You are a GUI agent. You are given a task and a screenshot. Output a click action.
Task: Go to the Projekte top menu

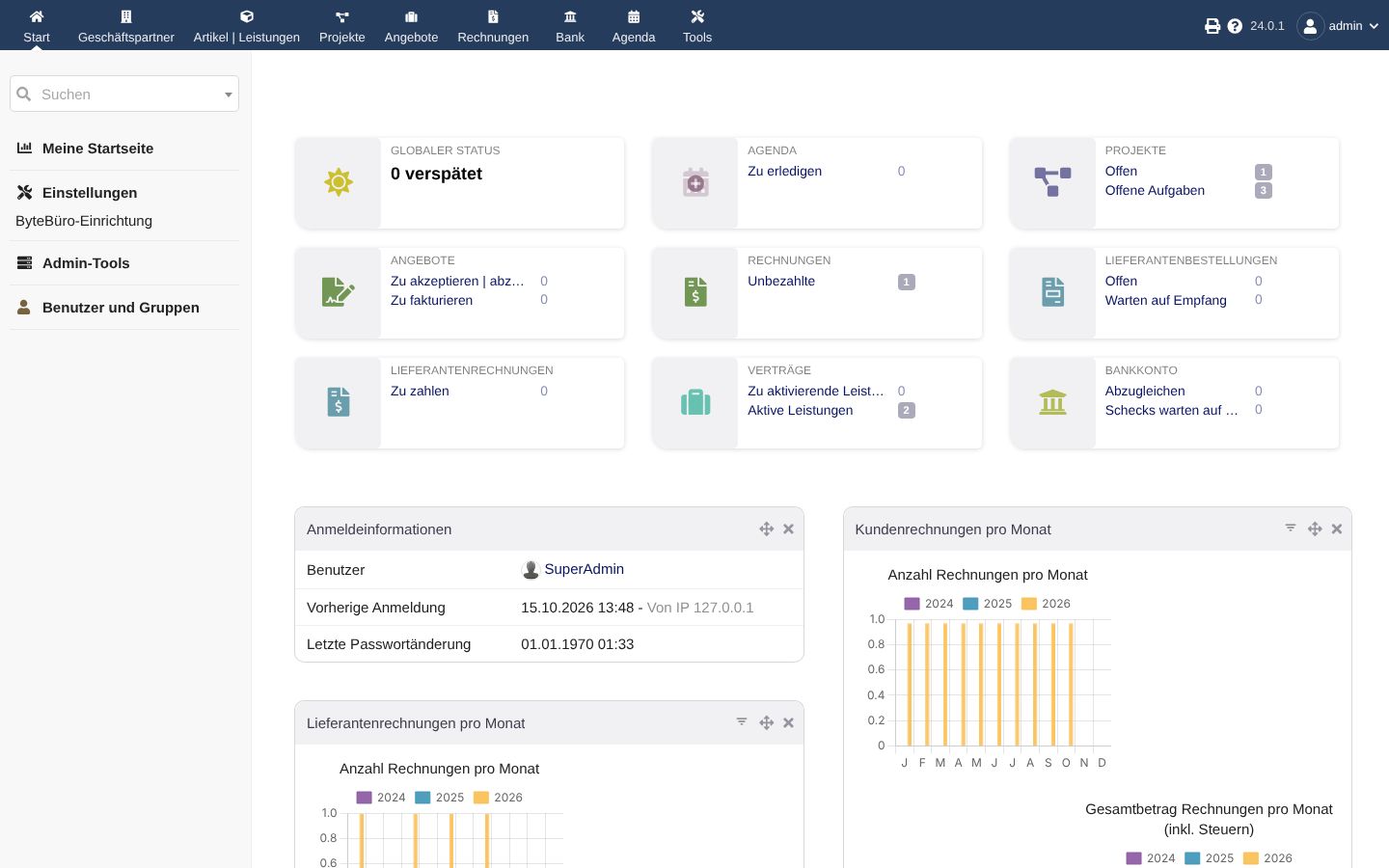pyautogui.click(x=342, y=26)
